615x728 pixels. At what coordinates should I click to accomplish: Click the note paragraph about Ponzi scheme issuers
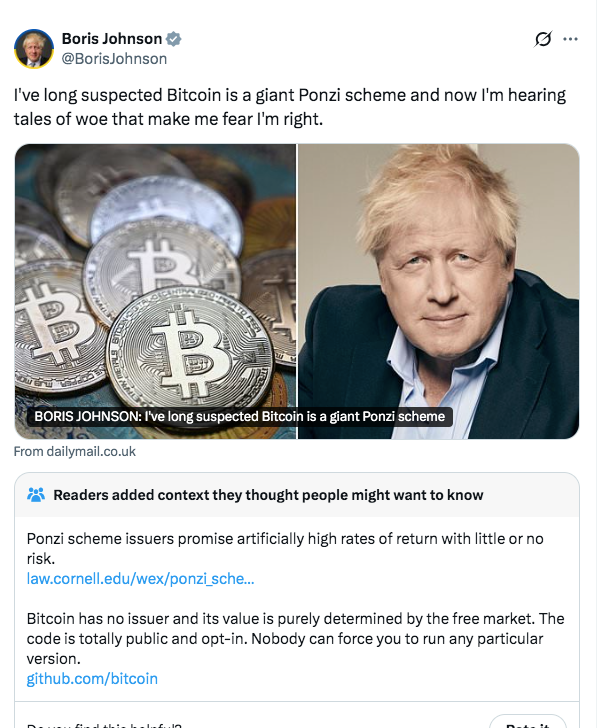pyautogui.click(x=285, y=548)
